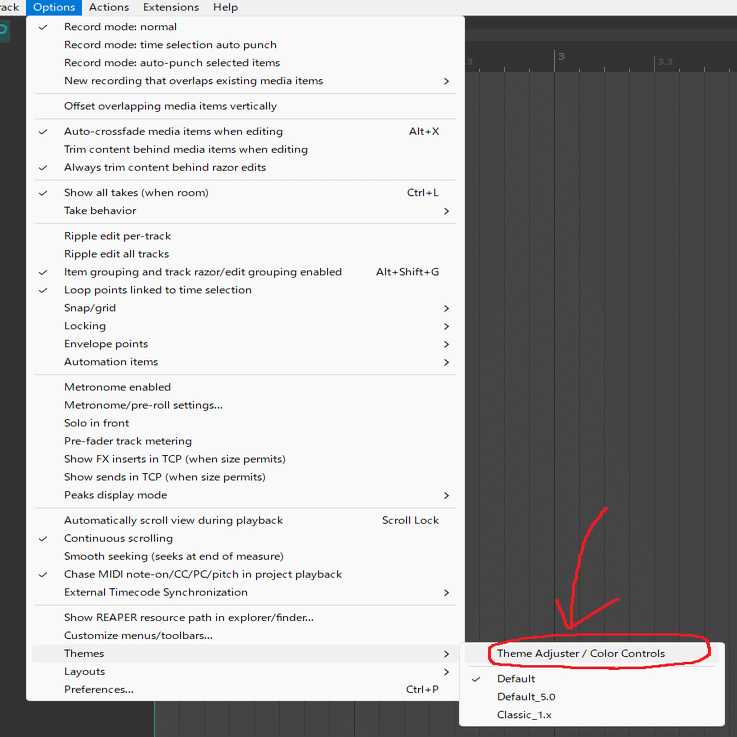Switch to the Classic_1.x theme
Screen dimensions: 737x737
(592, 715)
